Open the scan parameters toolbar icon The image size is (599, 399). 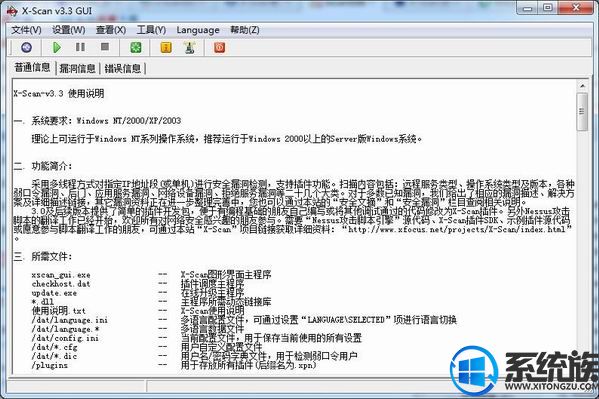pyautogui.click(x=26, y=47)
